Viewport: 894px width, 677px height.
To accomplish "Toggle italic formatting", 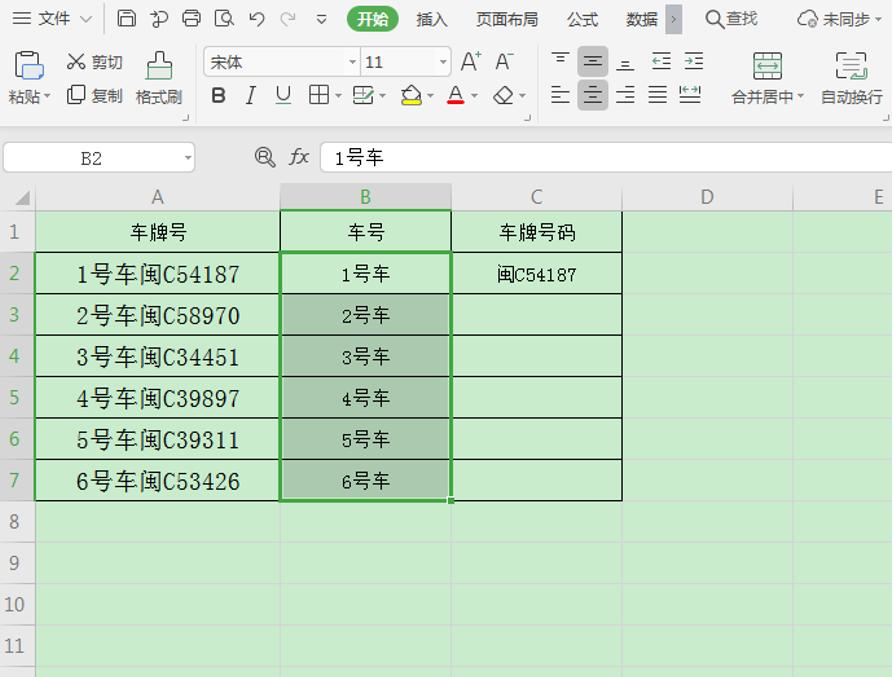I will [x=250, y=96].
